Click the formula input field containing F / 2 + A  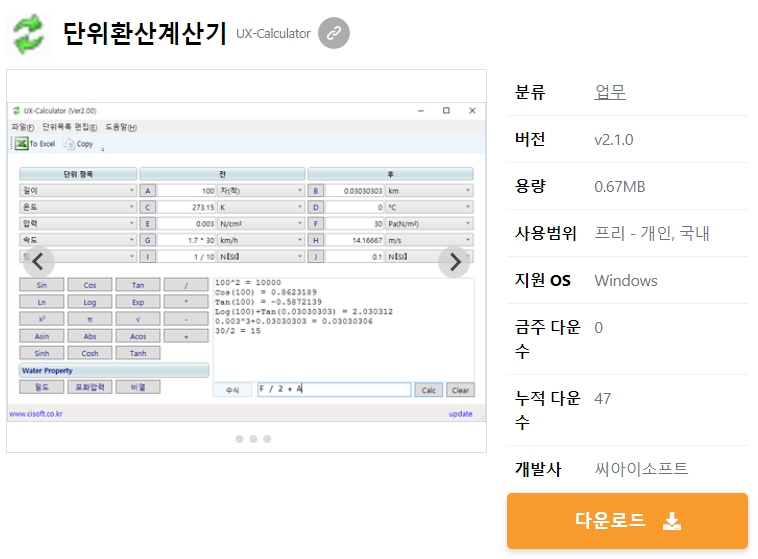(x=334, y=389)
